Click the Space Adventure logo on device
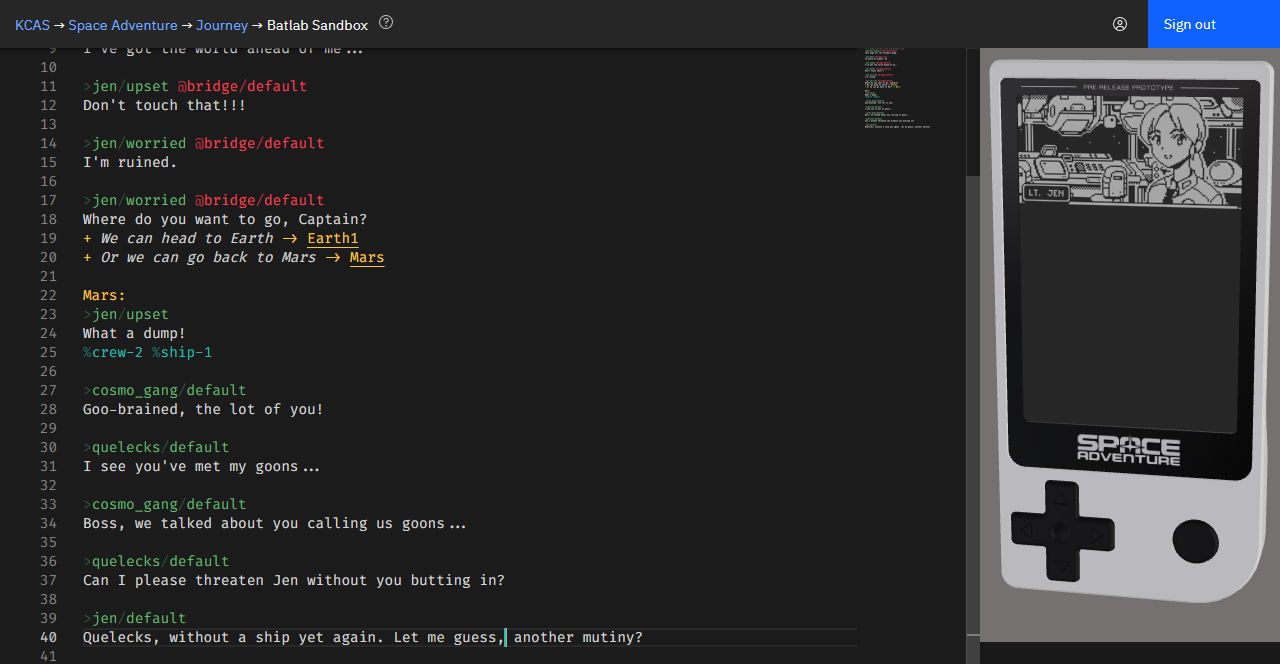Viewport: 1280px width, 664px height. click(x=1128, y=449)
